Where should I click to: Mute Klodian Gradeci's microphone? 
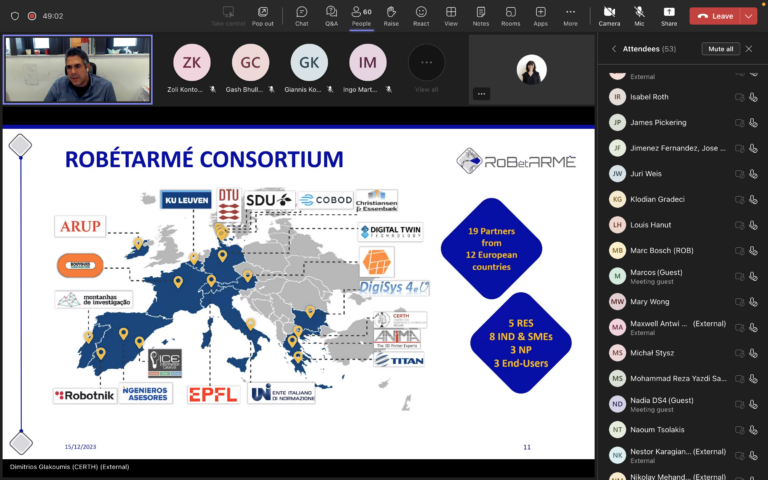point(753,199)
